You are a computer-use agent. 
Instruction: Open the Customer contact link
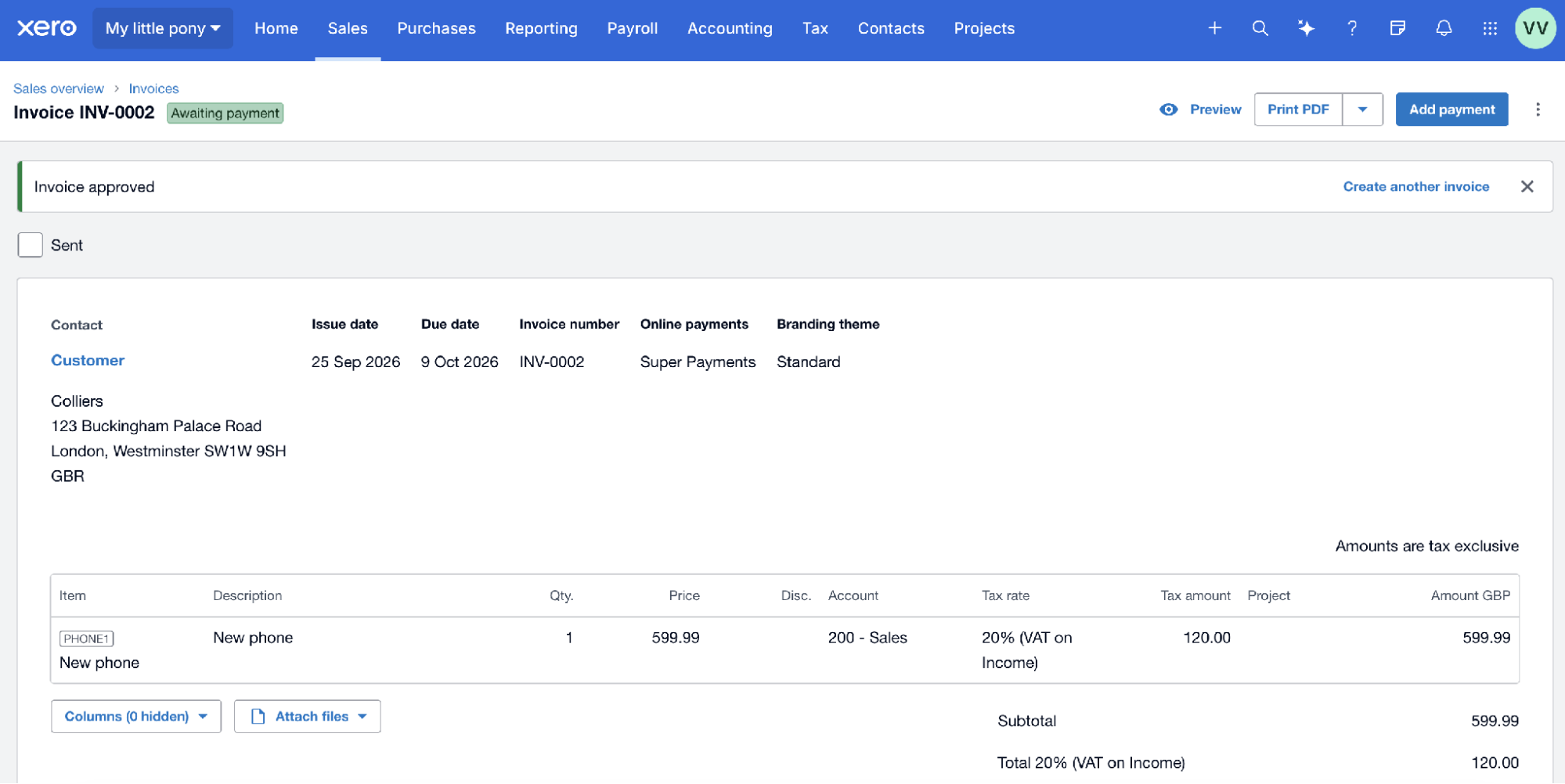(88, 360)
